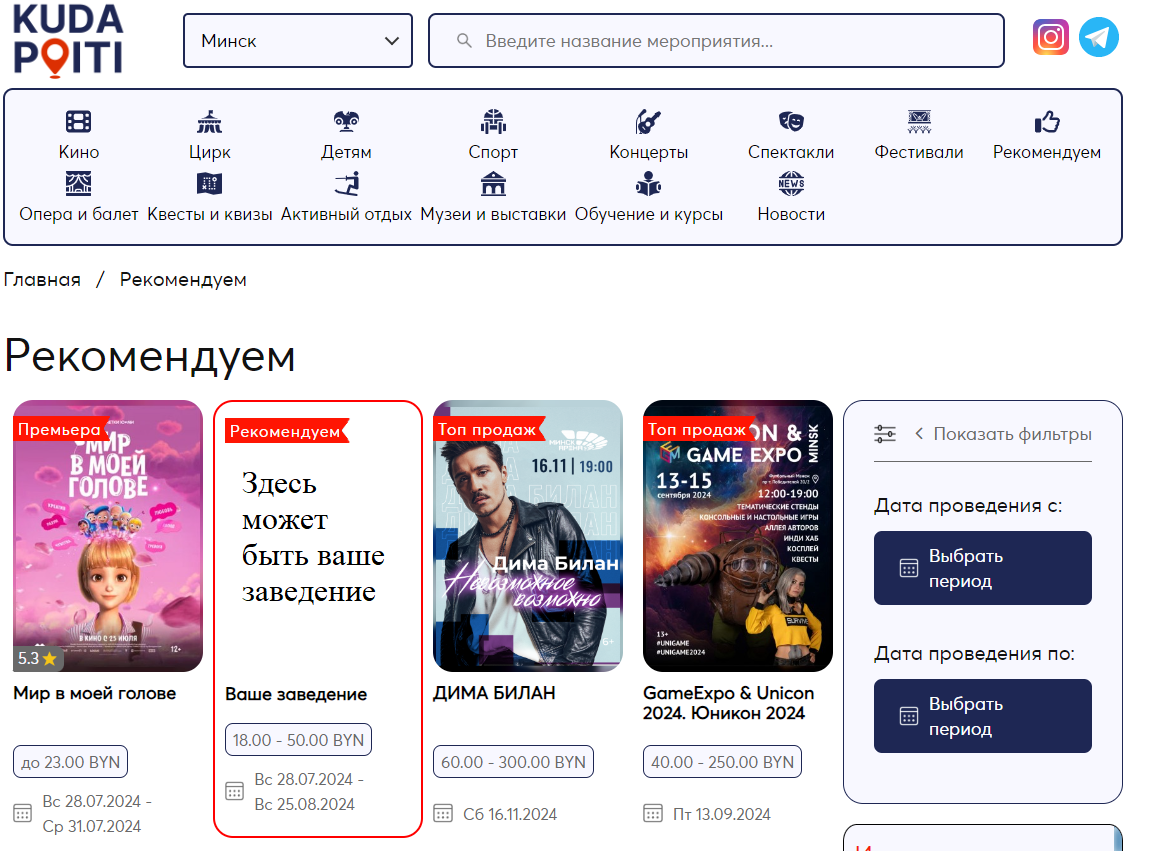Click the Цирк circus tent icon
Viewport: 1152px width, 851px height.
click(209, 121)
